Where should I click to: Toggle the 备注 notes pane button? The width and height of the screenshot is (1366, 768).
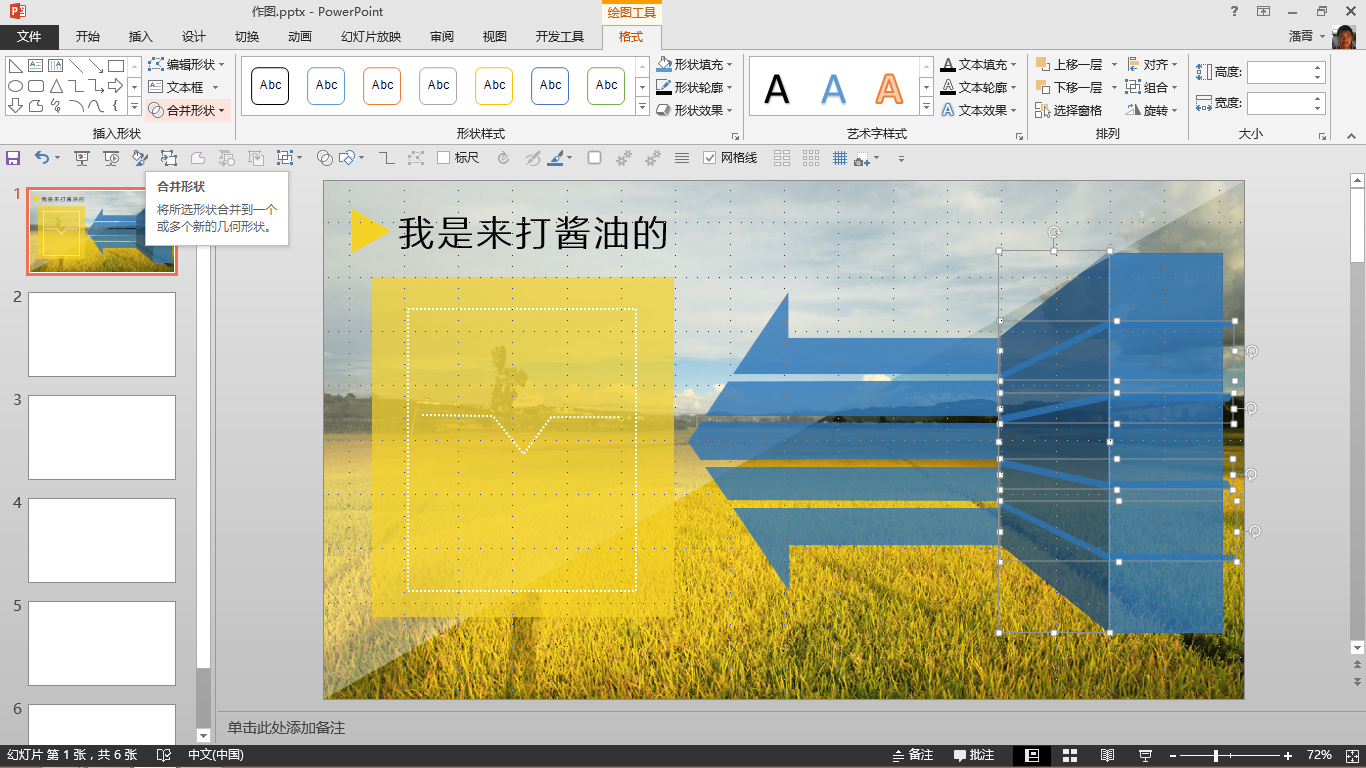point(912,755)
